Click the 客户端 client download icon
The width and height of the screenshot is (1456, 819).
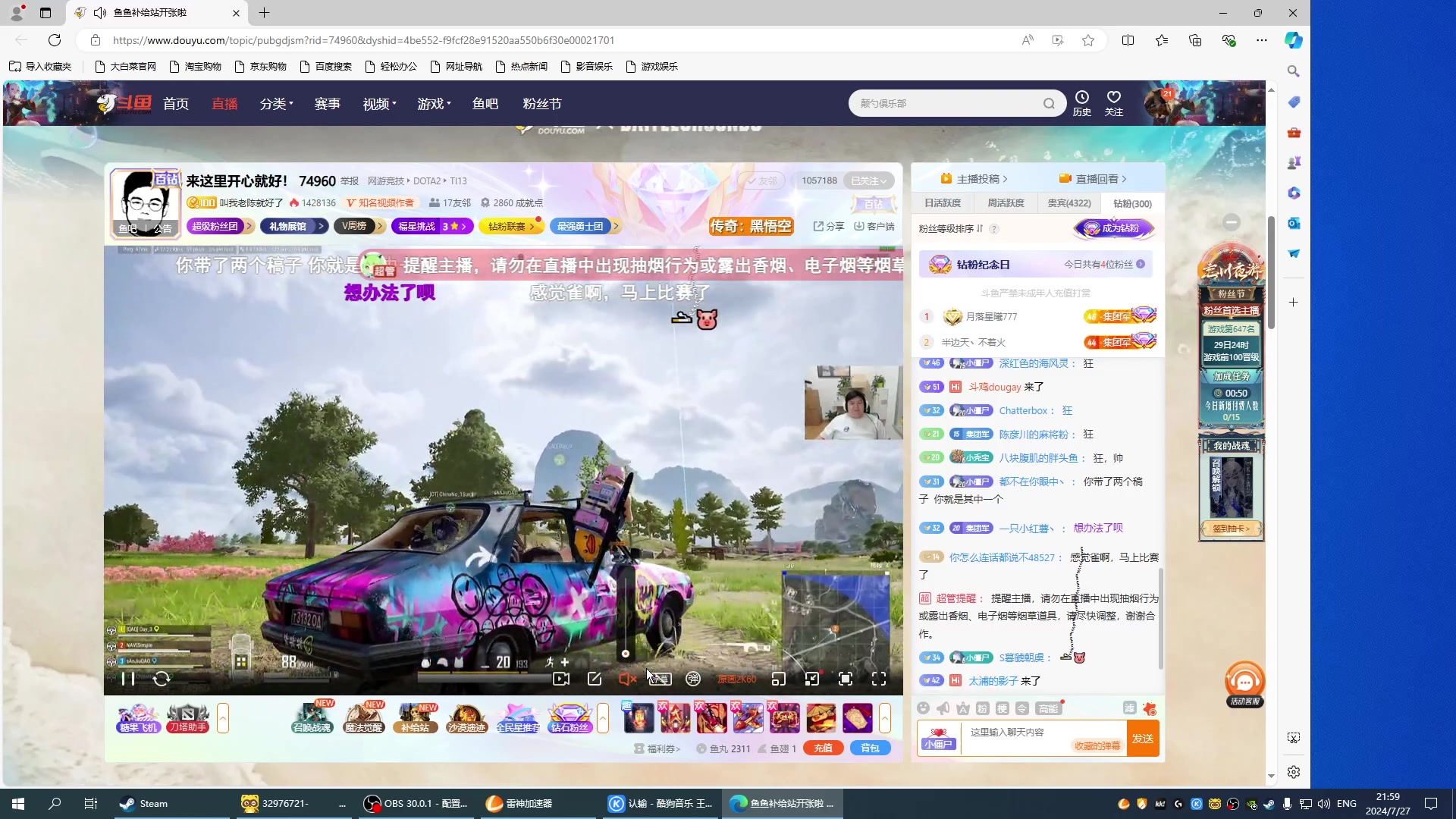(x=874, y=226)
